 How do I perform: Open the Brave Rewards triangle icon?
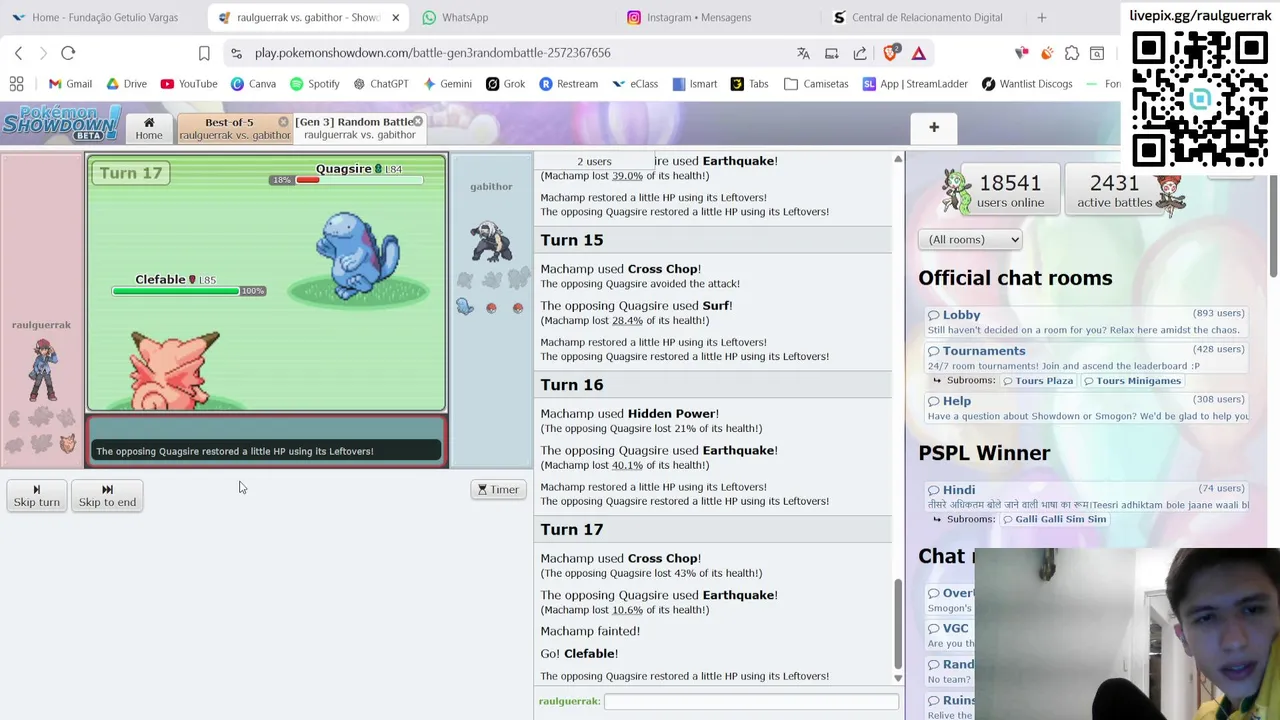coord(919,53)
